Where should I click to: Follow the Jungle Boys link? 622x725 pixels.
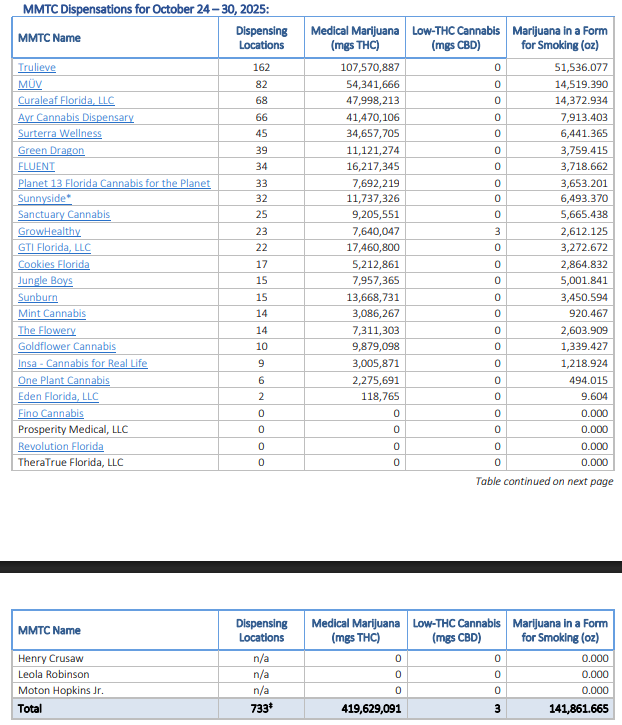click(x=45, y=281)
